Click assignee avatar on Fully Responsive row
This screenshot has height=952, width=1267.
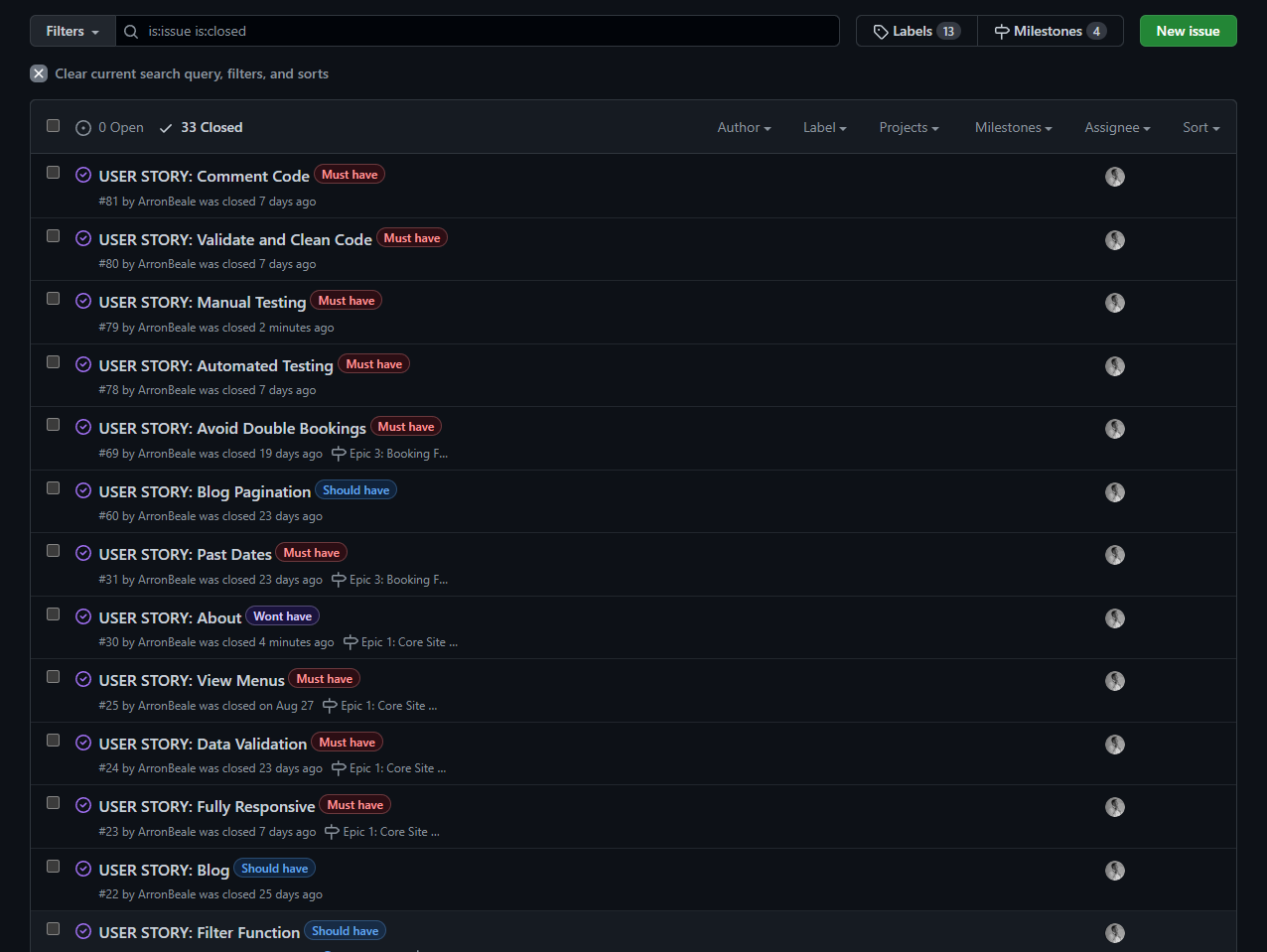[1115, 807]
